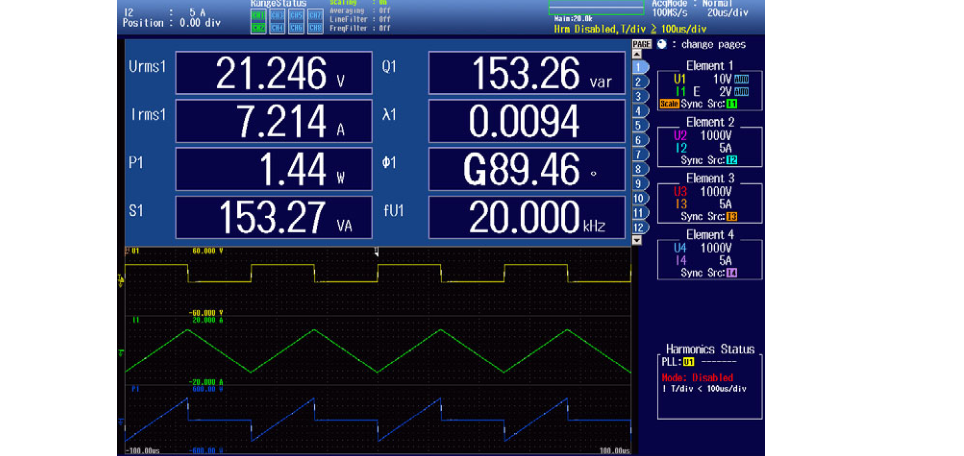Select the Φ1 value G89.46 degrees
Screen dimensions: 964x456
pyautogui.click(x=527, y=169)
